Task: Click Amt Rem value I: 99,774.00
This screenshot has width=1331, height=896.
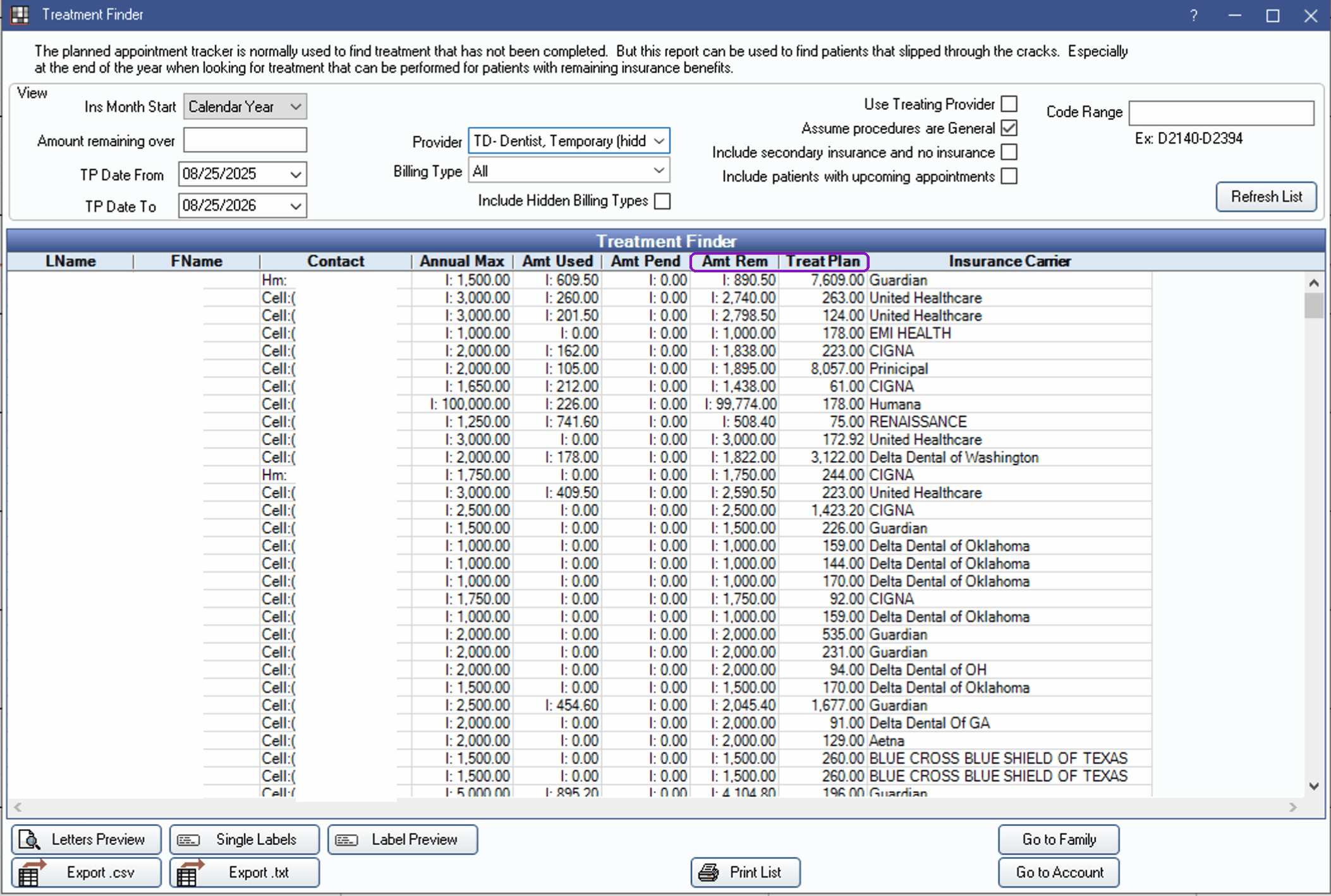Action: [x=741, y=404]
